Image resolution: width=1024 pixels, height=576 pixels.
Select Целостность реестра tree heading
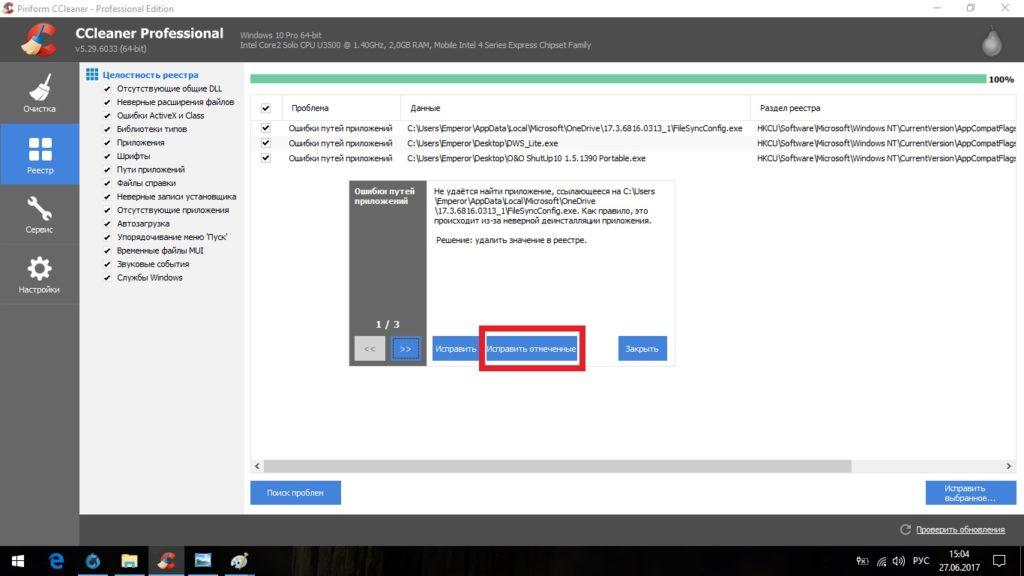click(150, 74)
